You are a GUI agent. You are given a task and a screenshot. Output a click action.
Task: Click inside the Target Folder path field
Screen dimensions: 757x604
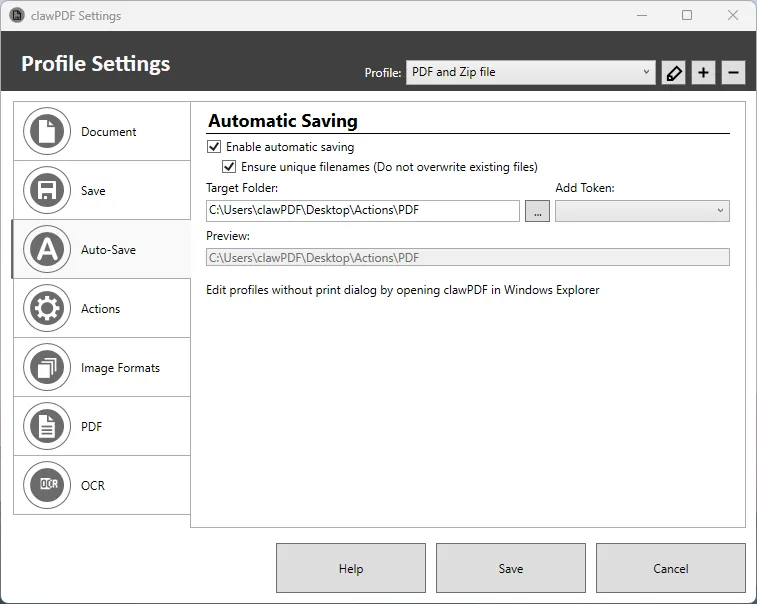[x=362, y=211]
